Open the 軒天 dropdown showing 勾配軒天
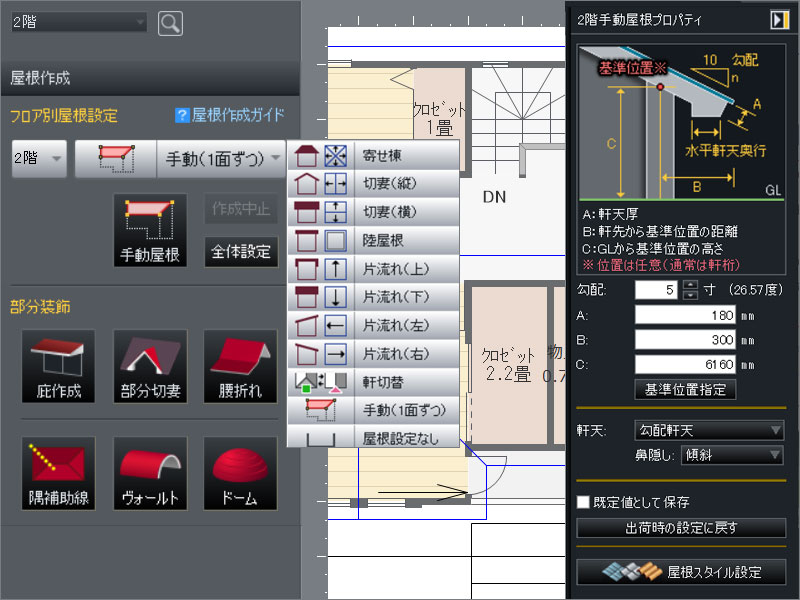This screenshot has height=600, width=800. tap(708, 430)
